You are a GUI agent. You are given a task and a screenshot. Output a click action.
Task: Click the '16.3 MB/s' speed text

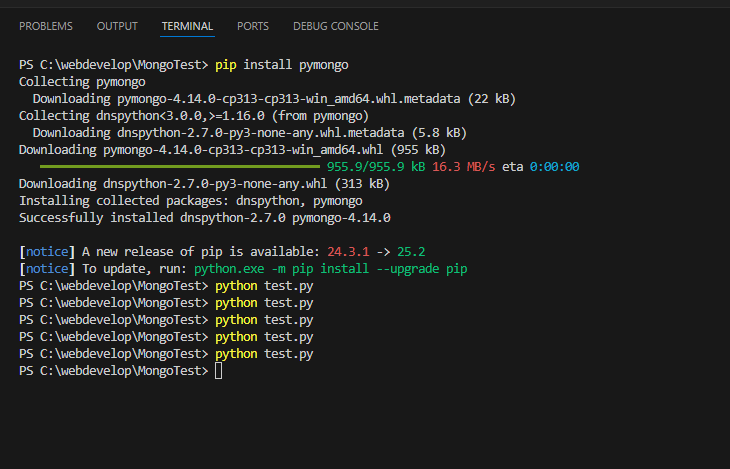click(x=463, y=167)
